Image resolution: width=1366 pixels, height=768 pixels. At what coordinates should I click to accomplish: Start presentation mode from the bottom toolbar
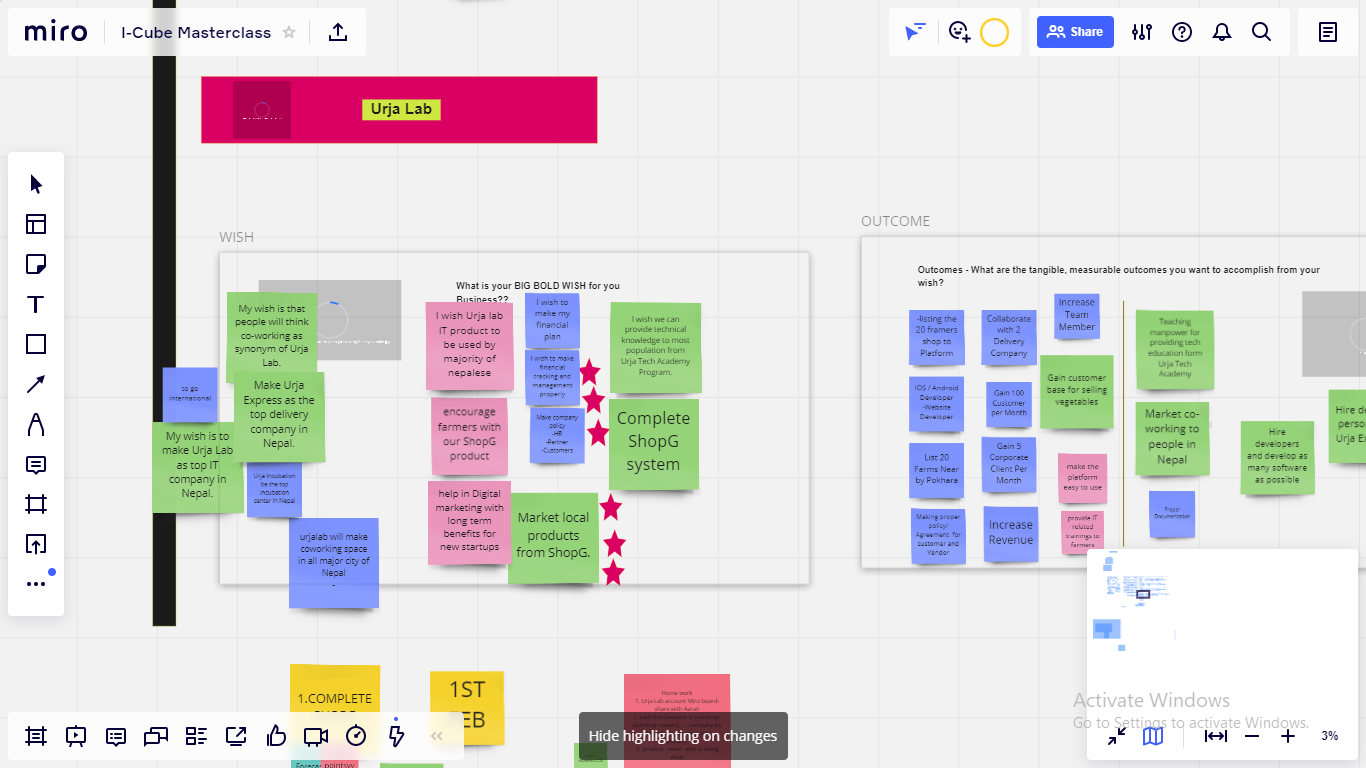pos(76,736)
